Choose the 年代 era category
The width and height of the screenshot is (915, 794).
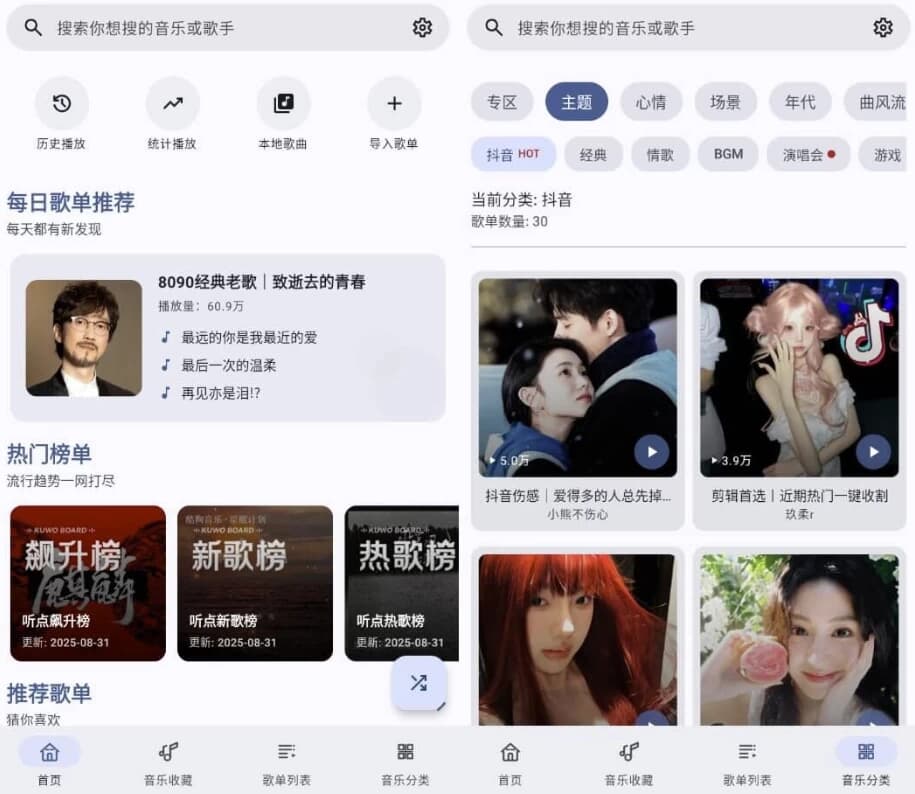799,102
